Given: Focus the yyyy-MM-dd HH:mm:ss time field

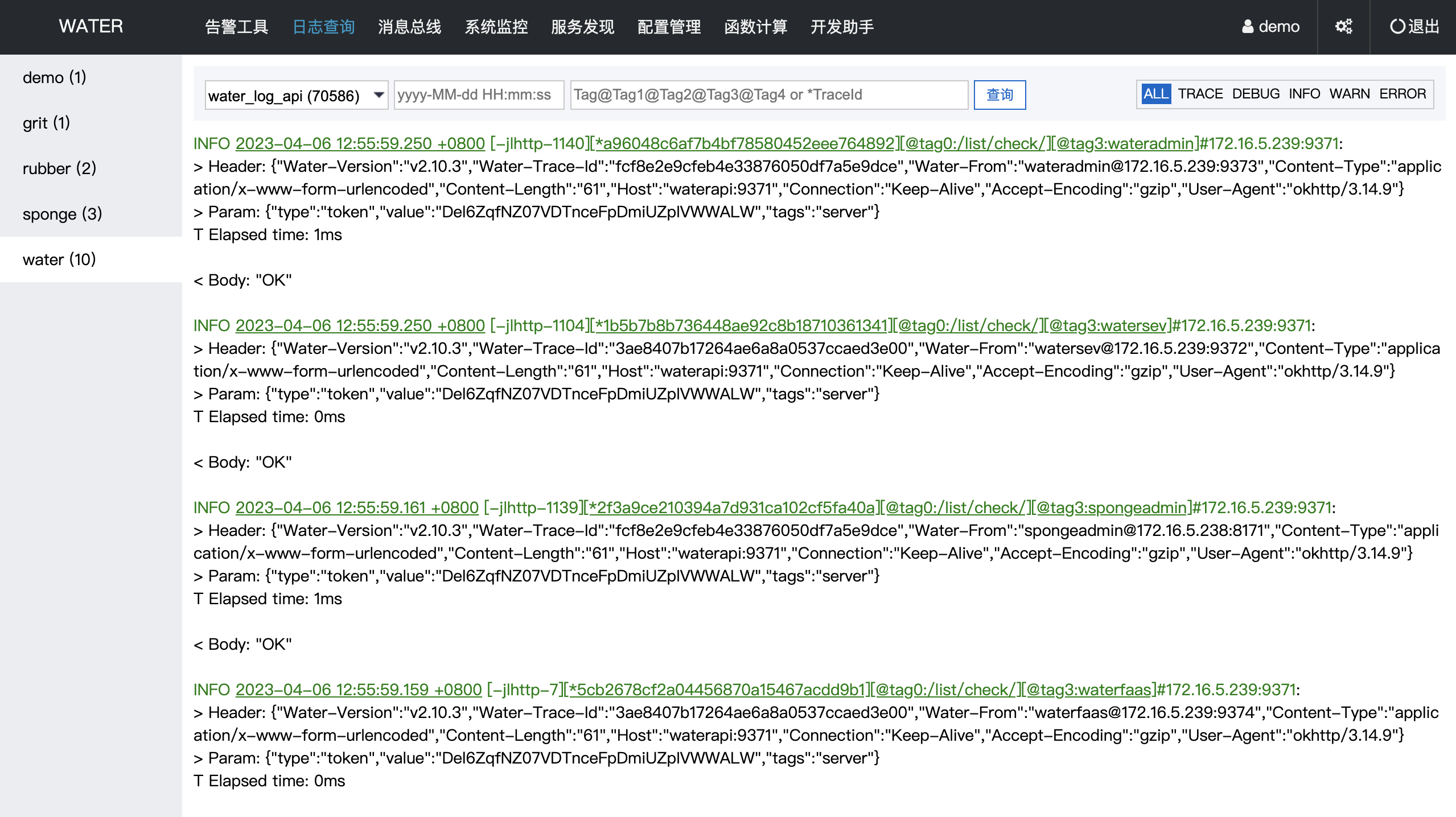Looking at the screenshot, I should [x=479, y=95].
